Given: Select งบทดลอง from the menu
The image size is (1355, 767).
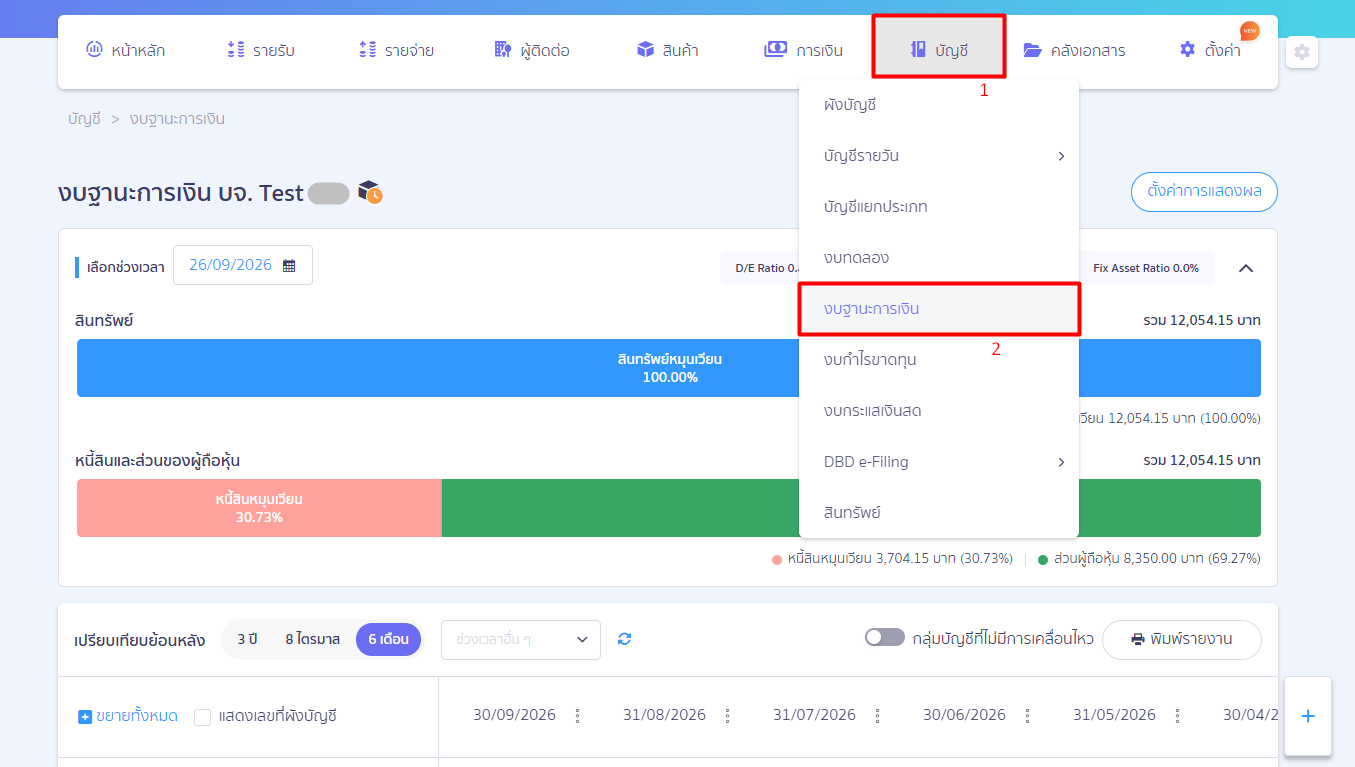Looking at the screenshot, I should [938, 258].
